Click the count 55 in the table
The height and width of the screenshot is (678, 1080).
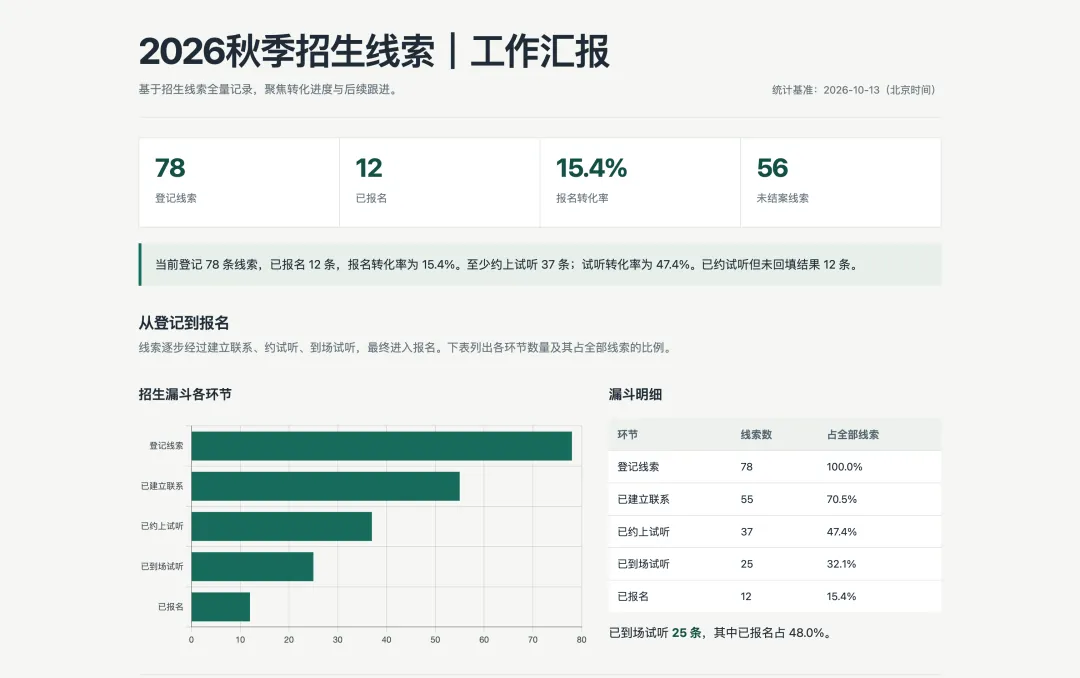click(x=747, y=500)
